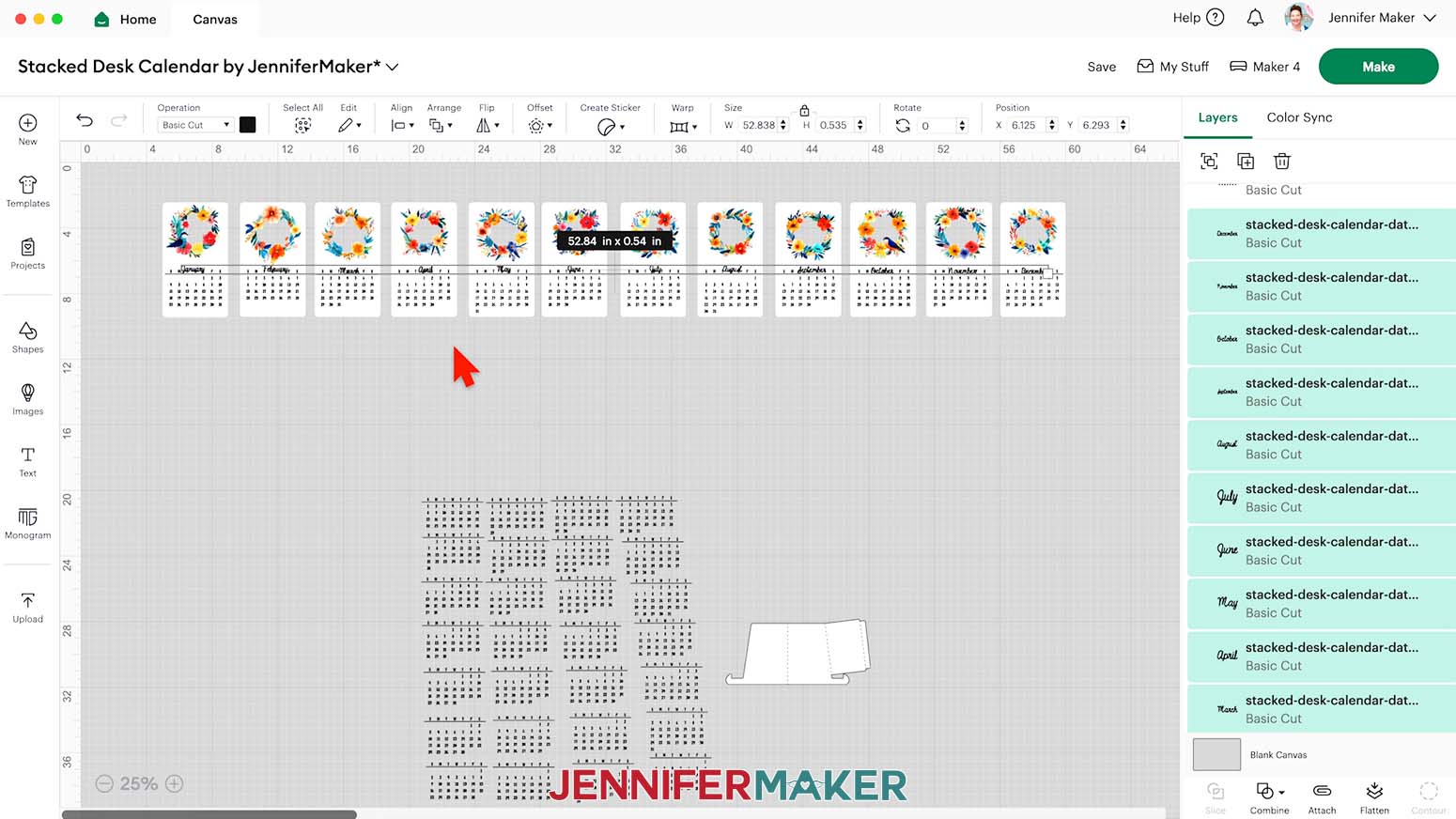Click the horizontal canvas scrollbar
Viewport: 1456px width, 819px height.
[x=209, y=814]
